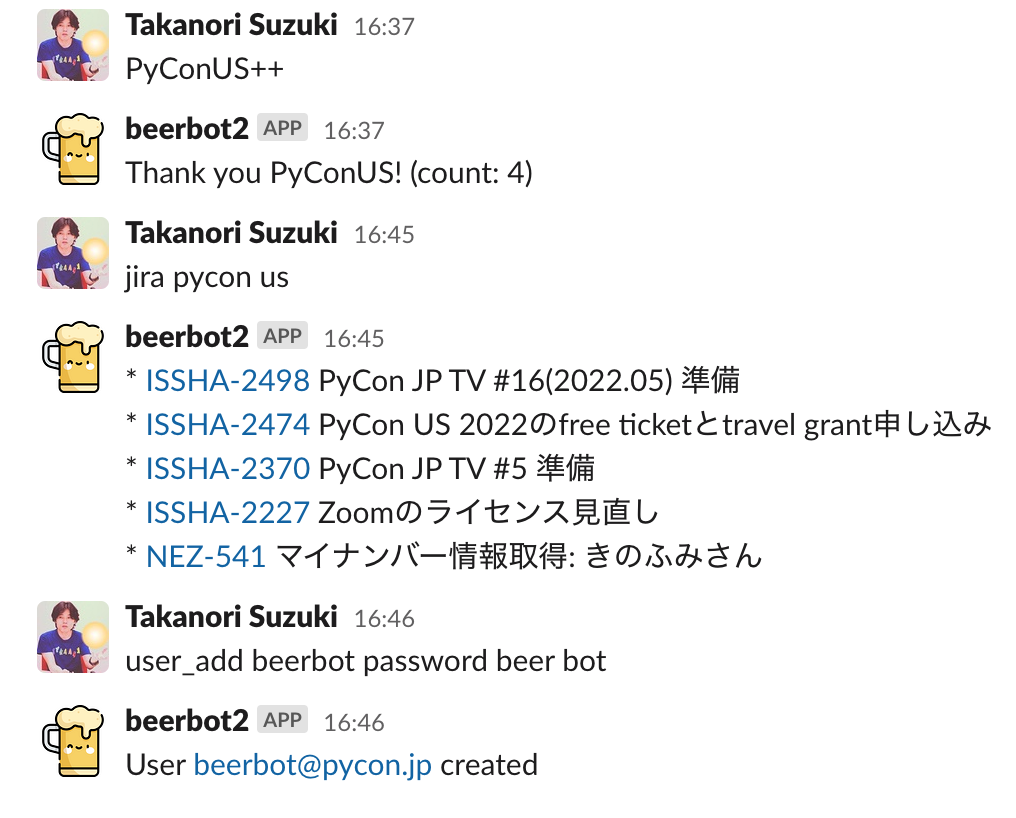Click the APP badge on beerbot2's 16:46 message
The height and width of the screenshot is (818, 1016).
[282, 720]
